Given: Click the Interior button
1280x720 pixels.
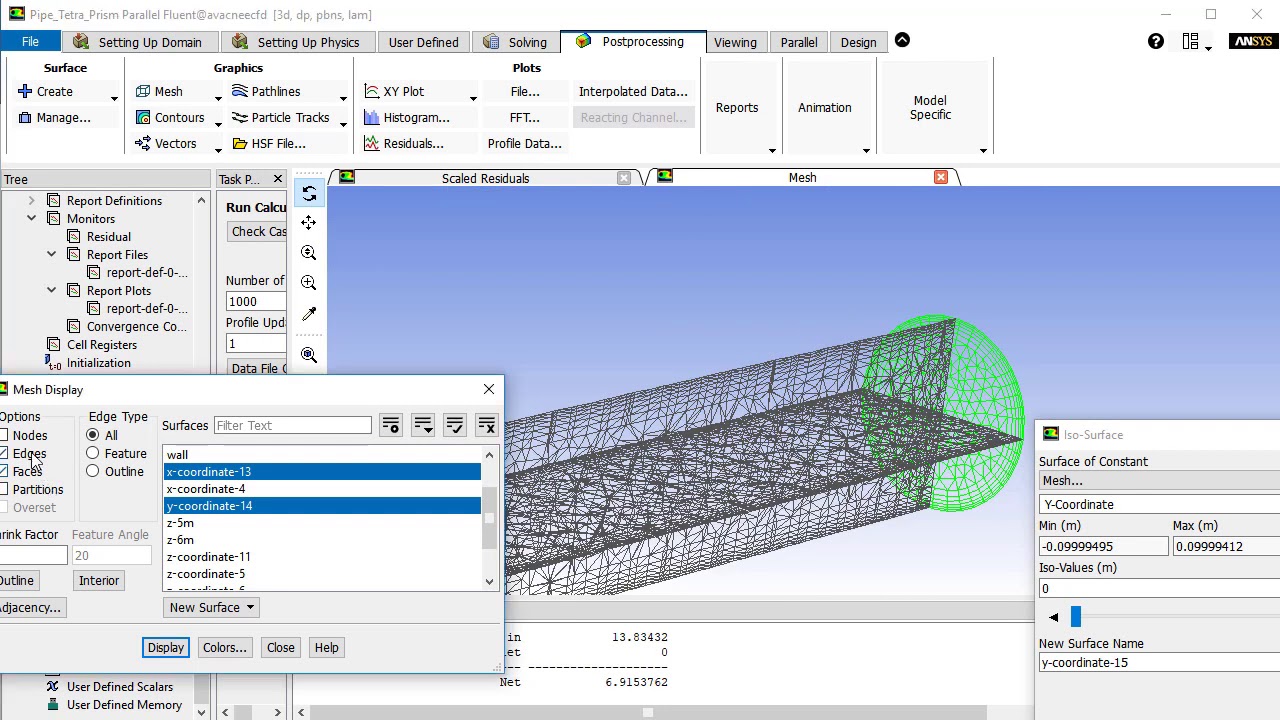Looking at the screenshot, I should click(x=99, y=580).
